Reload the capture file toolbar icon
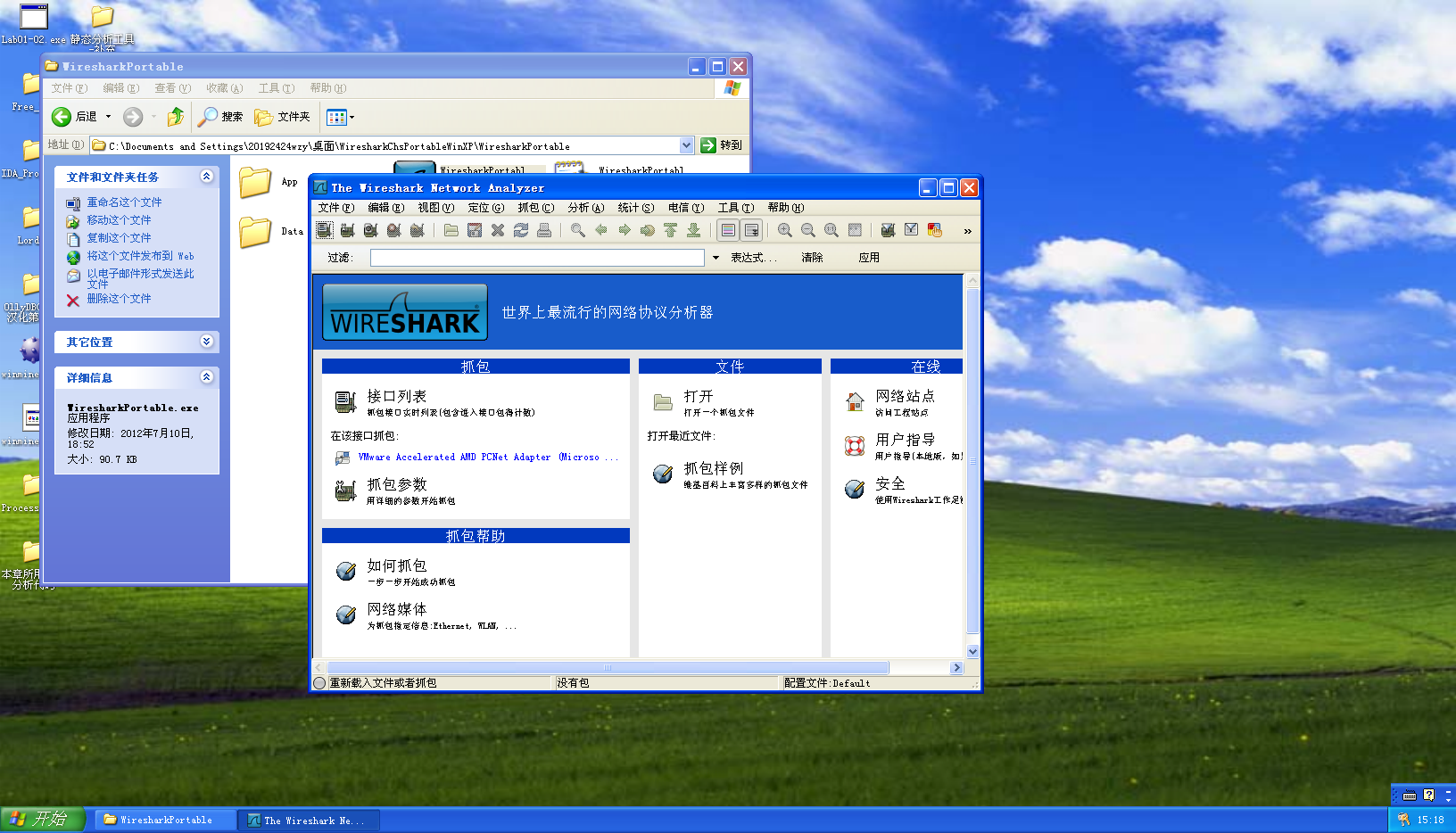 click(521, 230)
